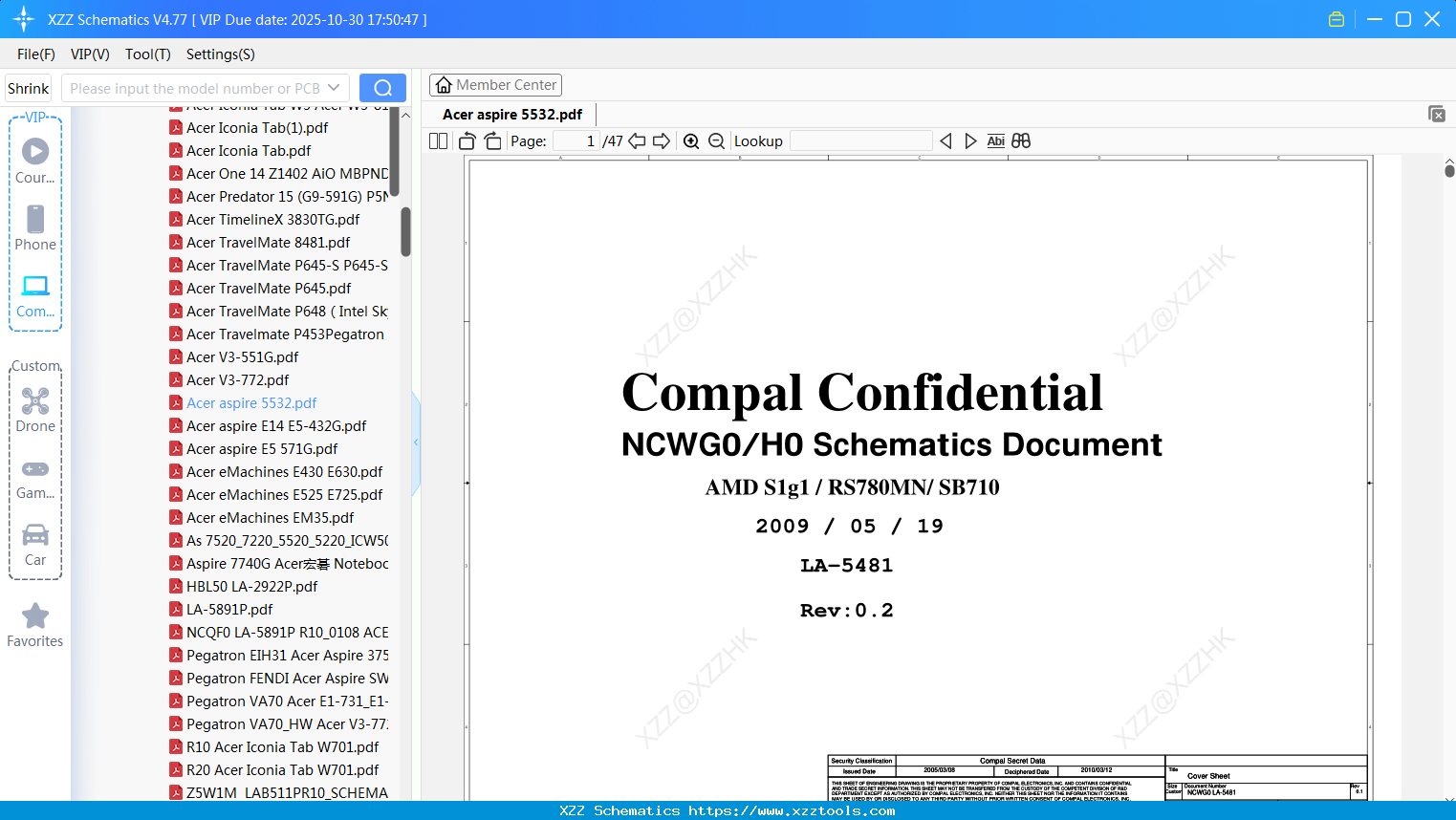Open the Courses category in the sidebar

click(35, 161)
